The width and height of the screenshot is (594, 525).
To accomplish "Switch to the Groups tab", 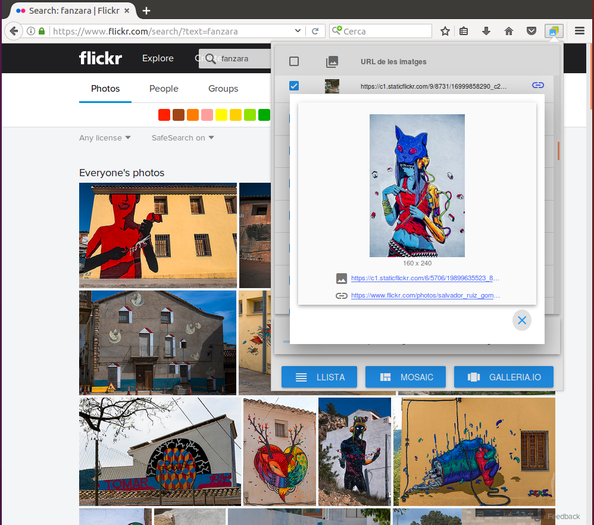I will (x=223, y=89).
